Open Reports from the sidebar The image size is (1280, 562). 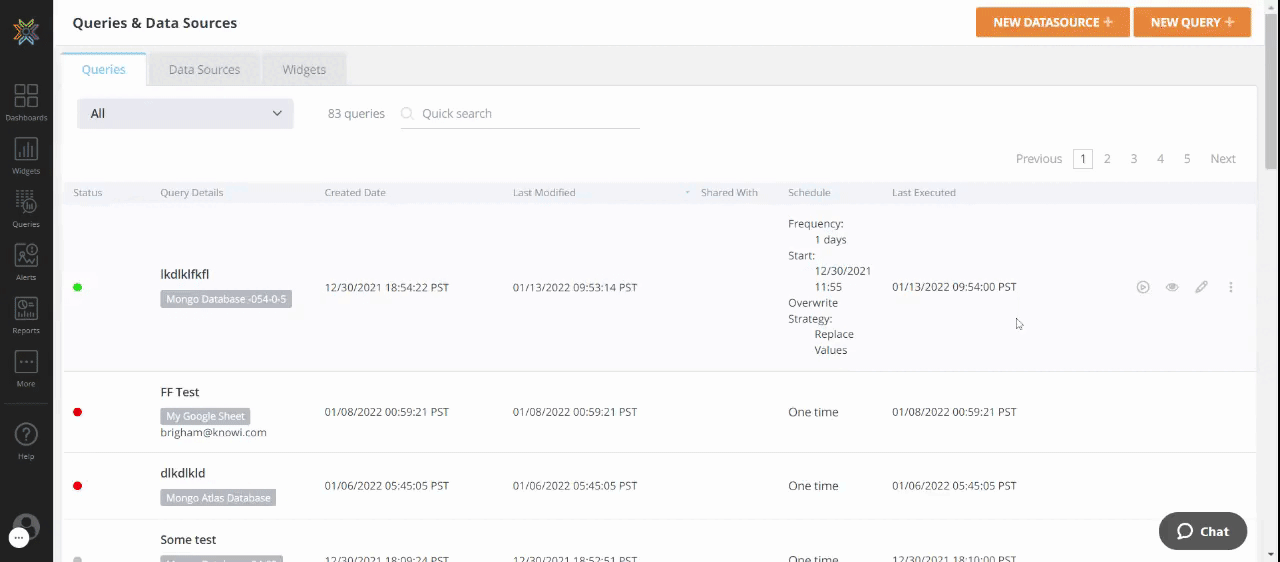point(26,315)
